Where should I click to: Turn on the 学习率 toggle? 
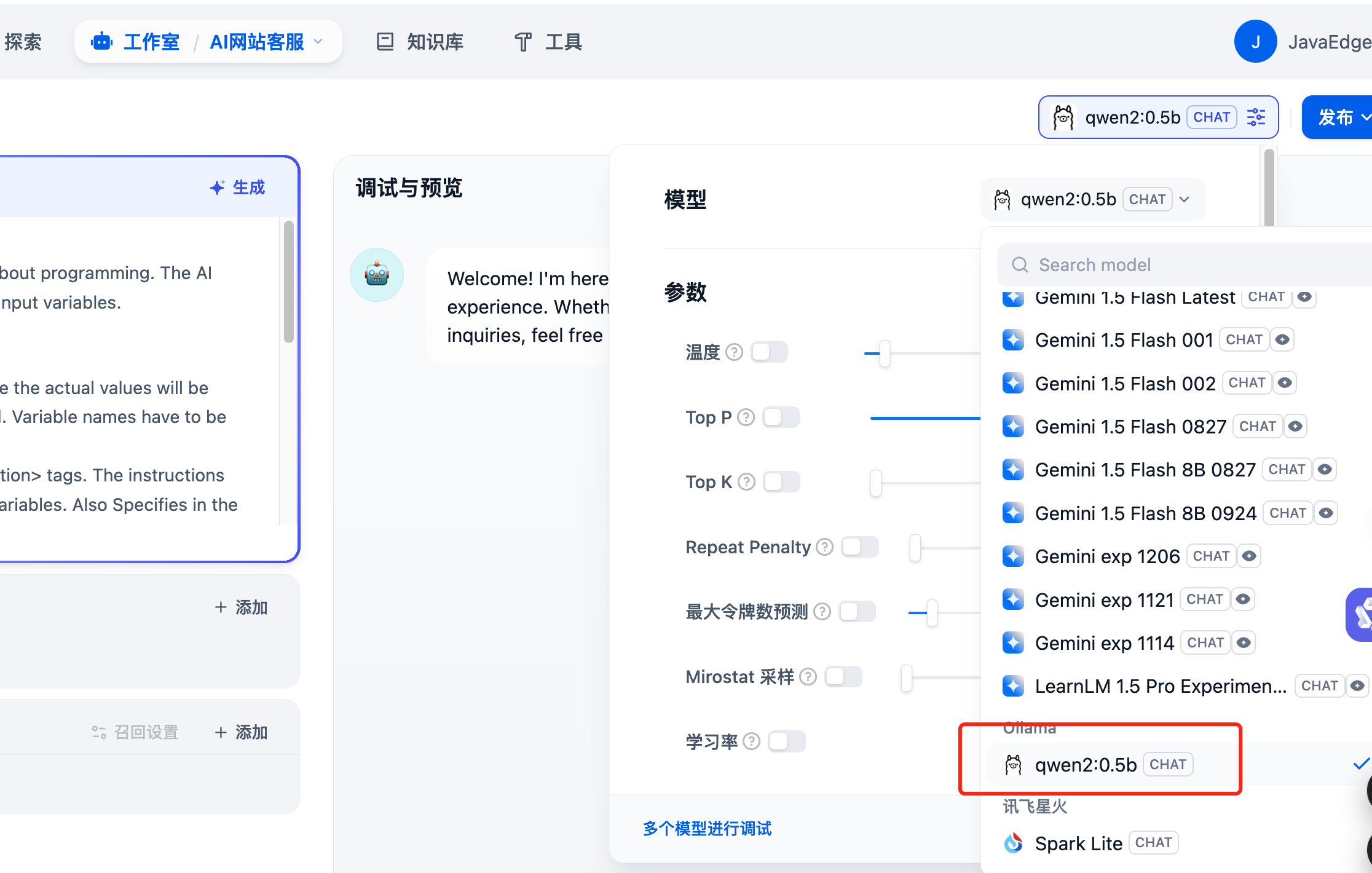tap(786, 741)
